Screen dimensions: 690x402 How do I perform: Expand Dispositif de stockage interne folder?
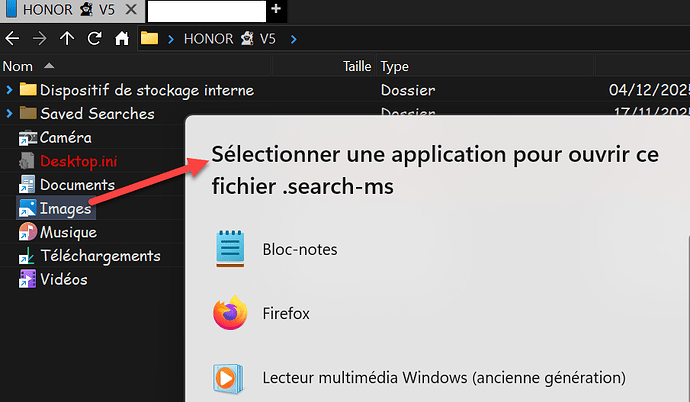point(9,90)
